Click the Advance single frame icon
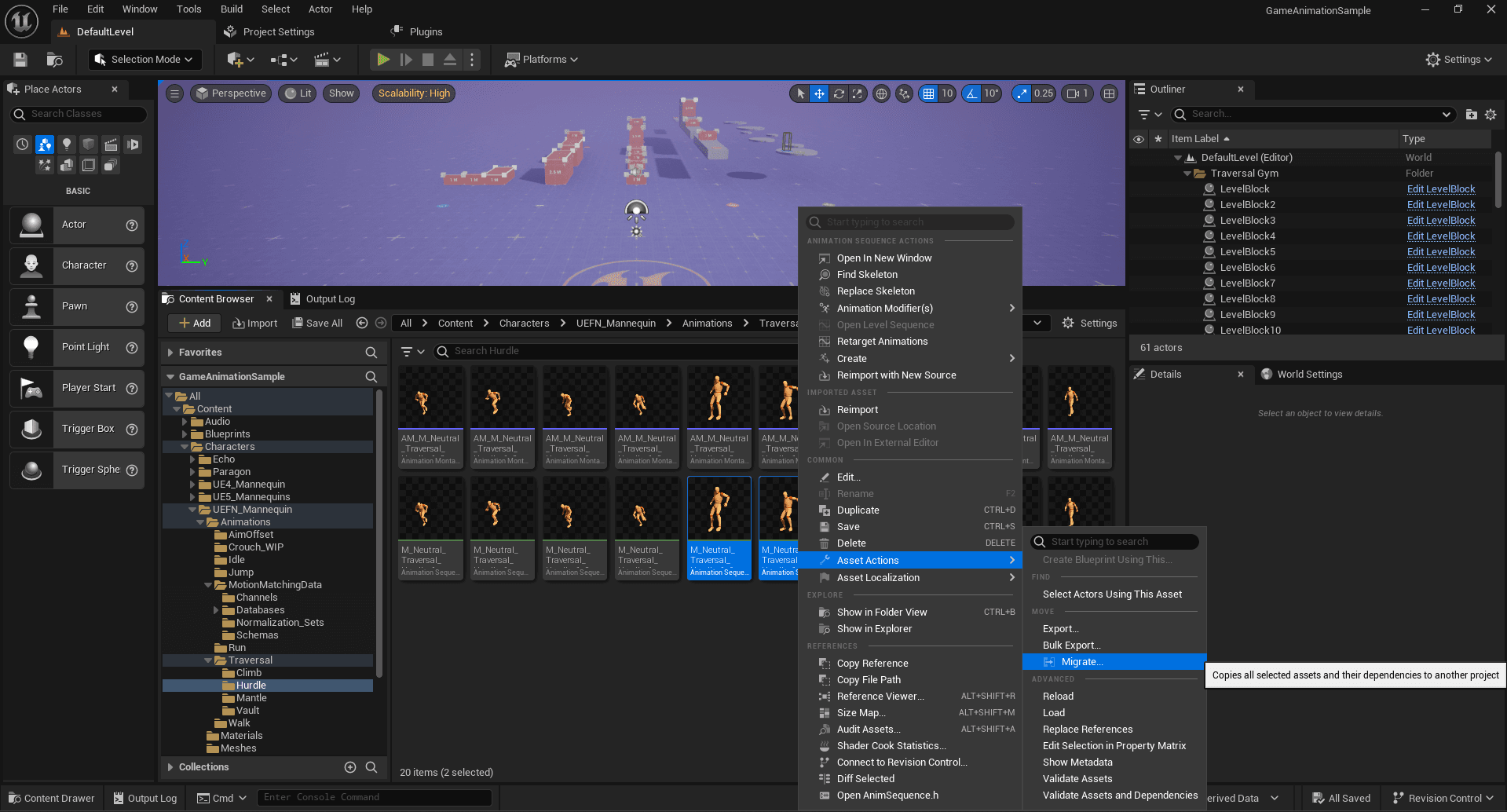Image resolution: width=1507 pixels, height=812 pixels. point(406,60)
